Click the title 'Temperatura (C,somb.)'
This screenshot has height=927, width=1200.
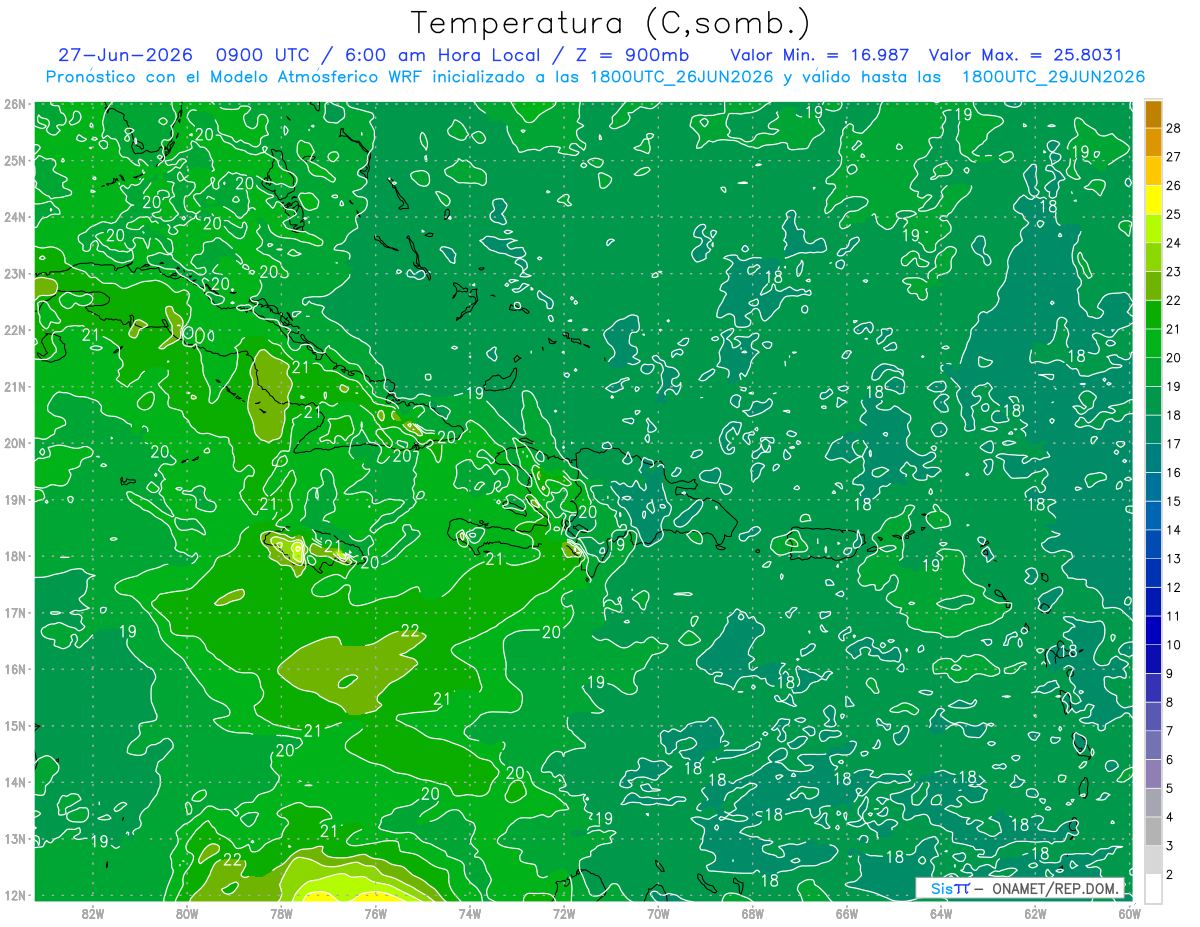tap(611, 23)
